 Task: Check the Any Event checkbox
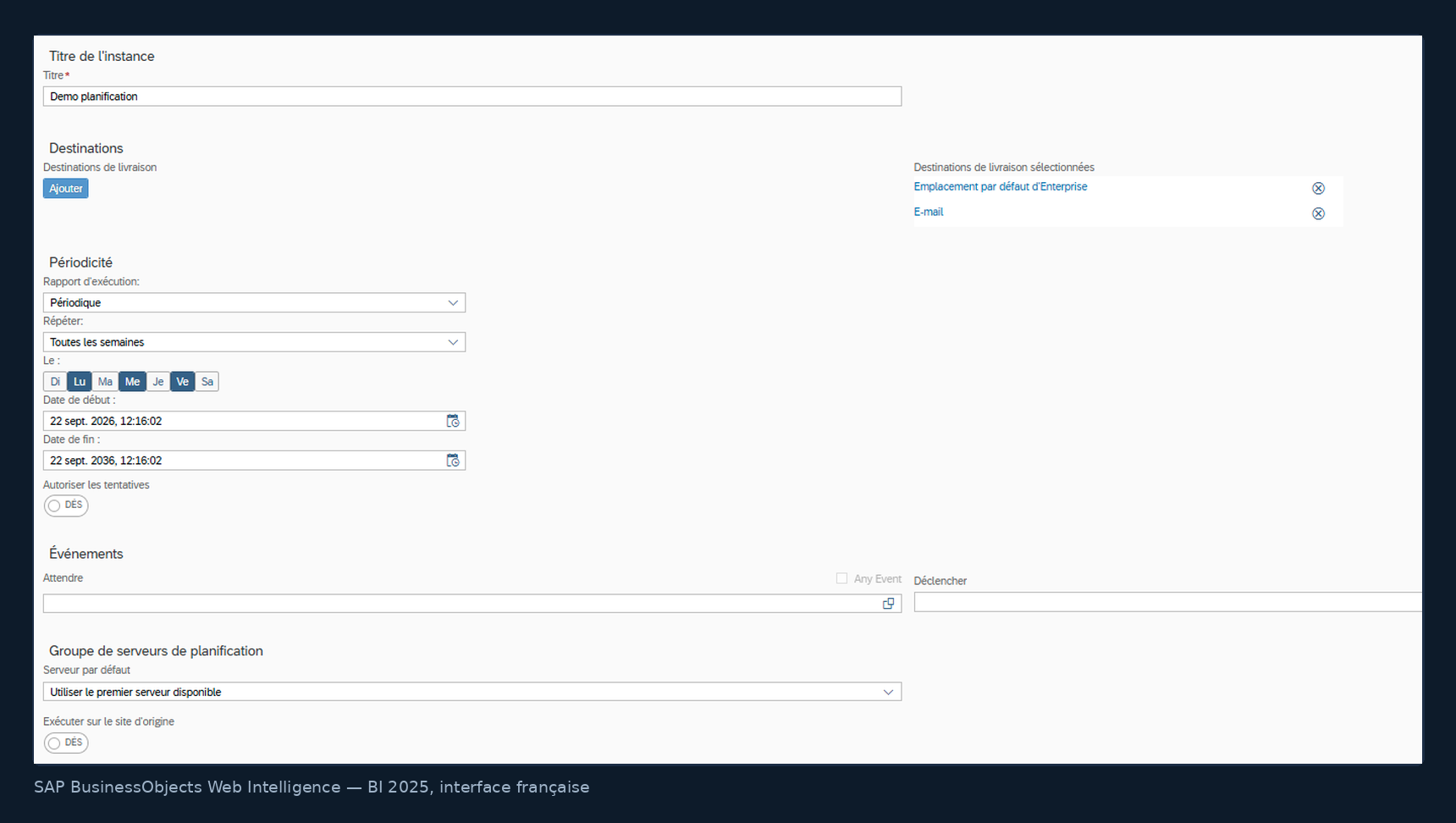841,578
